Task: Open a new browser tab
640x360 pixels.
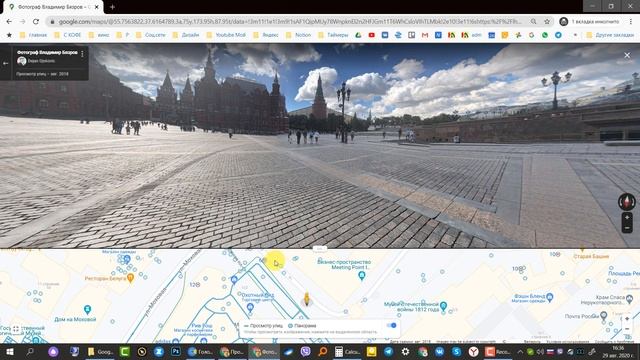Action: tap(112, 7)
